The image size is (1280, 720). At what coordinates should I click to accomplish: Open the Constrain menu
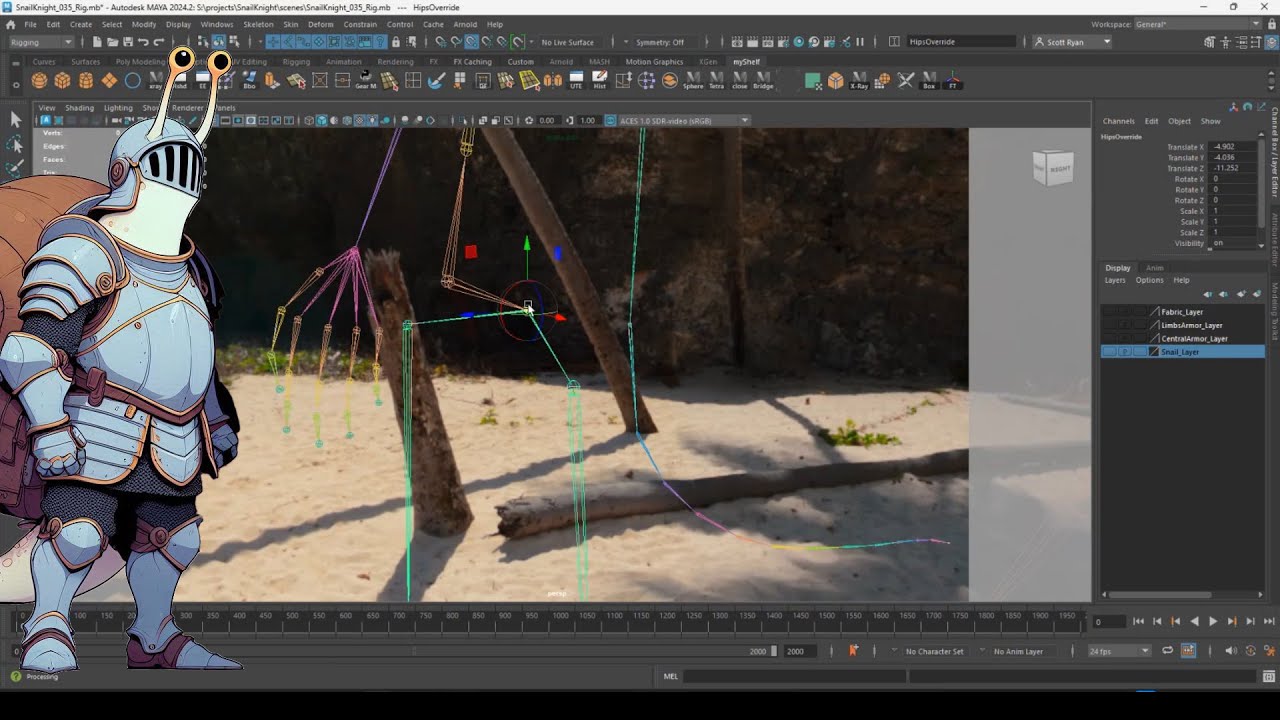pos(360,24)
